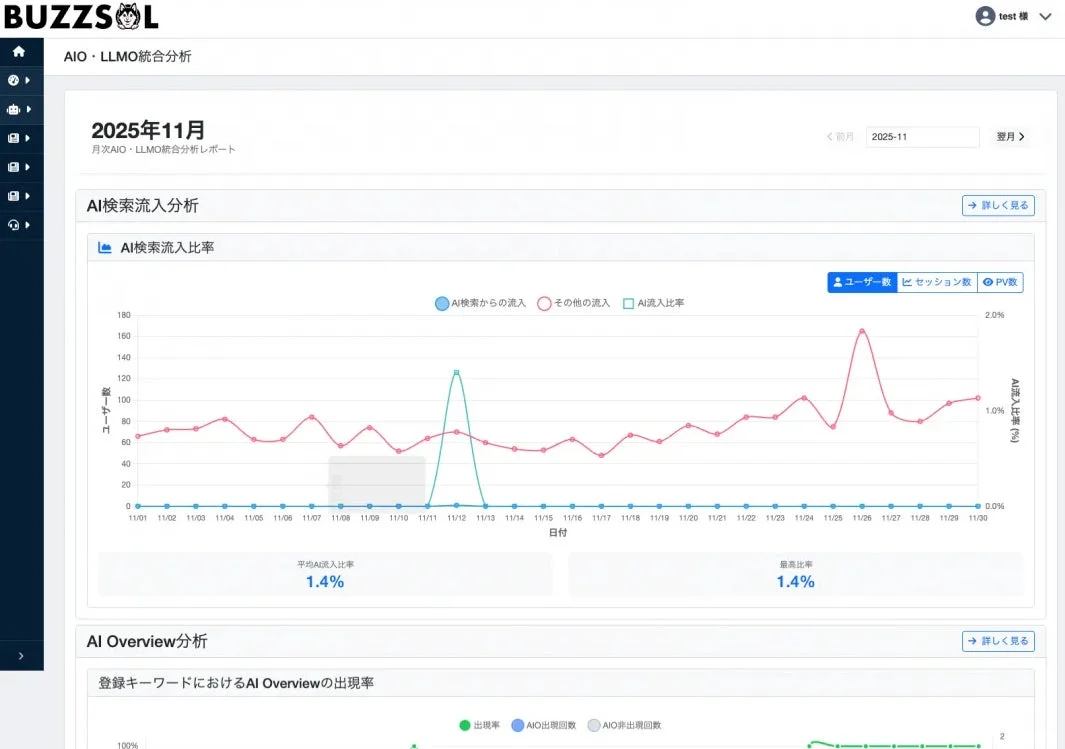
Task: Expand the robot sidebar item's submenu chevron
Action: click(x=27, y=109)
